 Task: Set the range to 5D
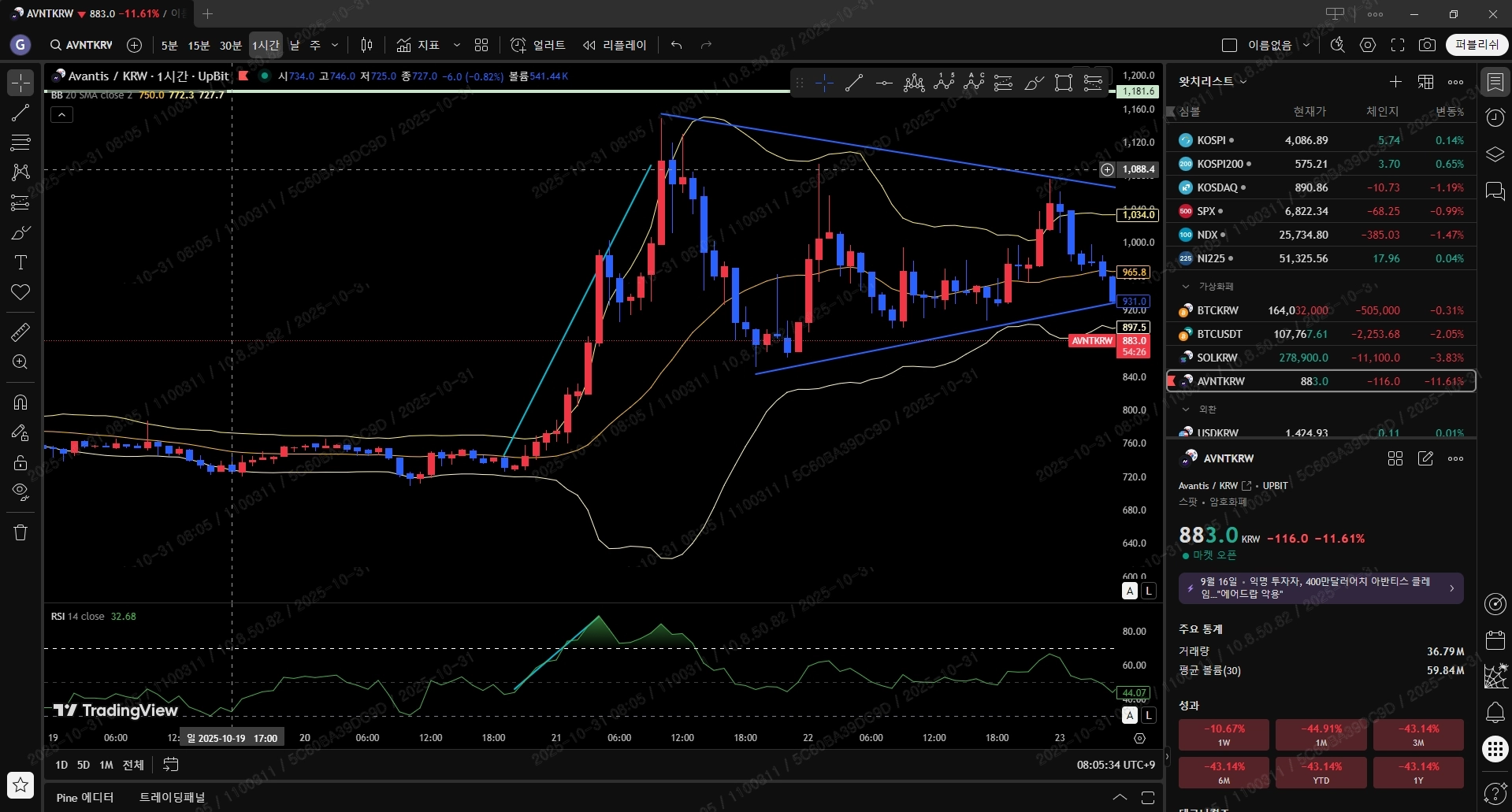pos(84,765)
